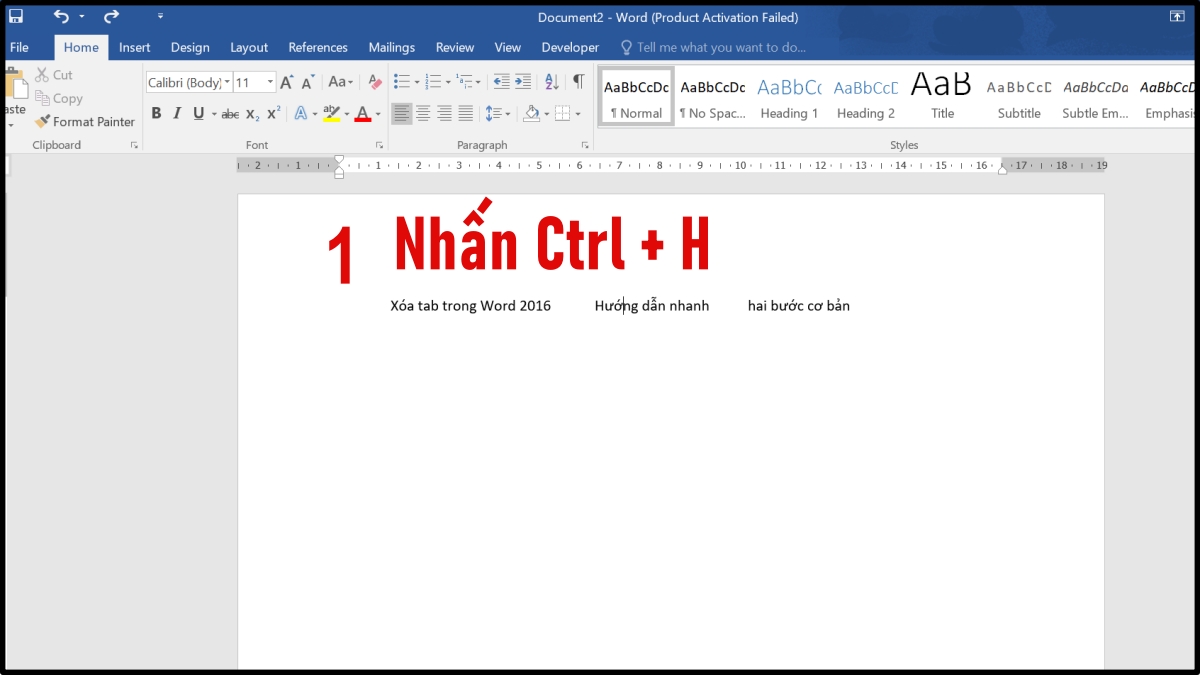Enable subscript formatting
The width and height of the screenshot is (1200, 675).
pos(250,113)
